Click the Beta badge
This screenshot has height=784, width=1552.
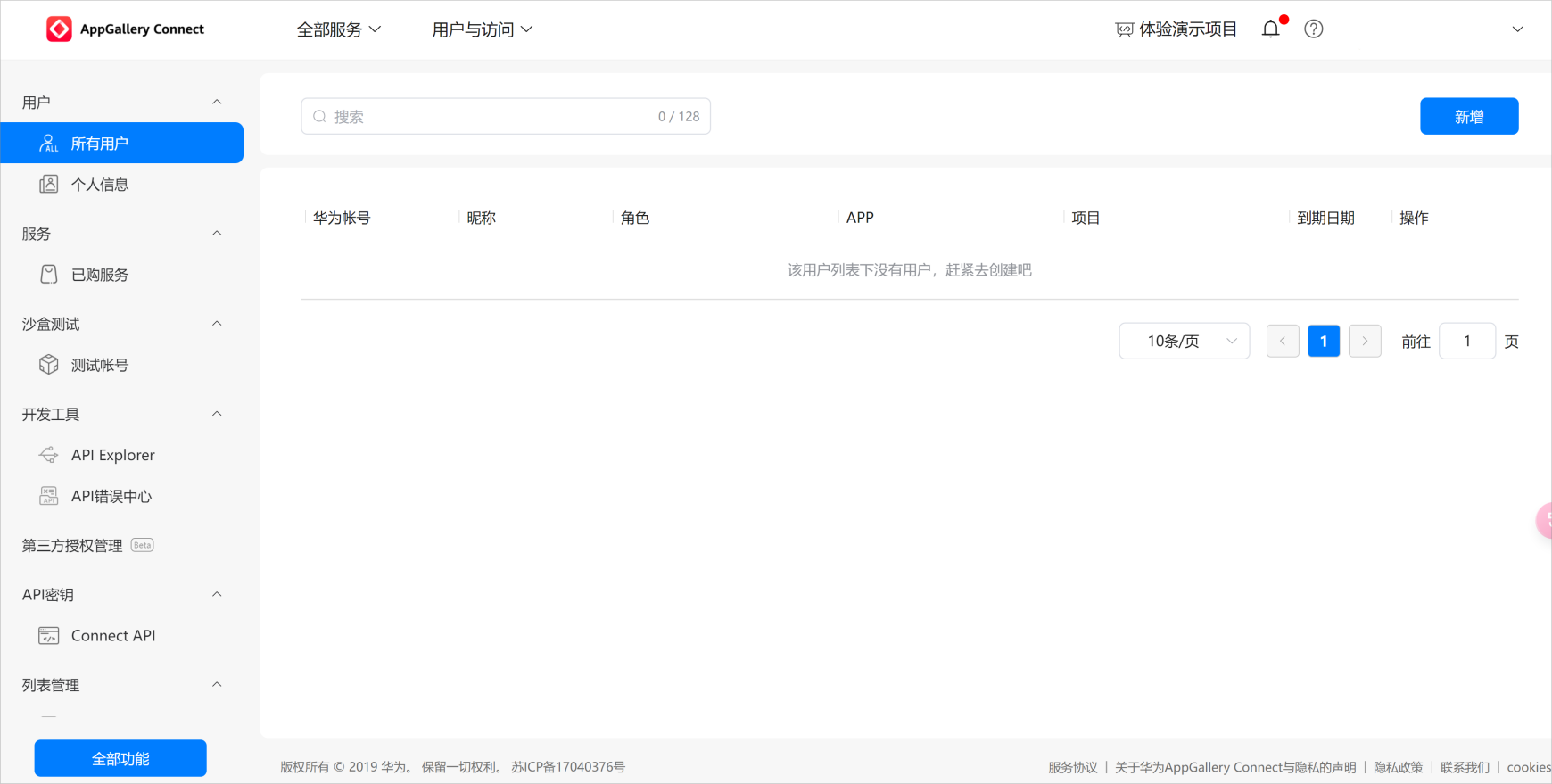click(143, 545)
